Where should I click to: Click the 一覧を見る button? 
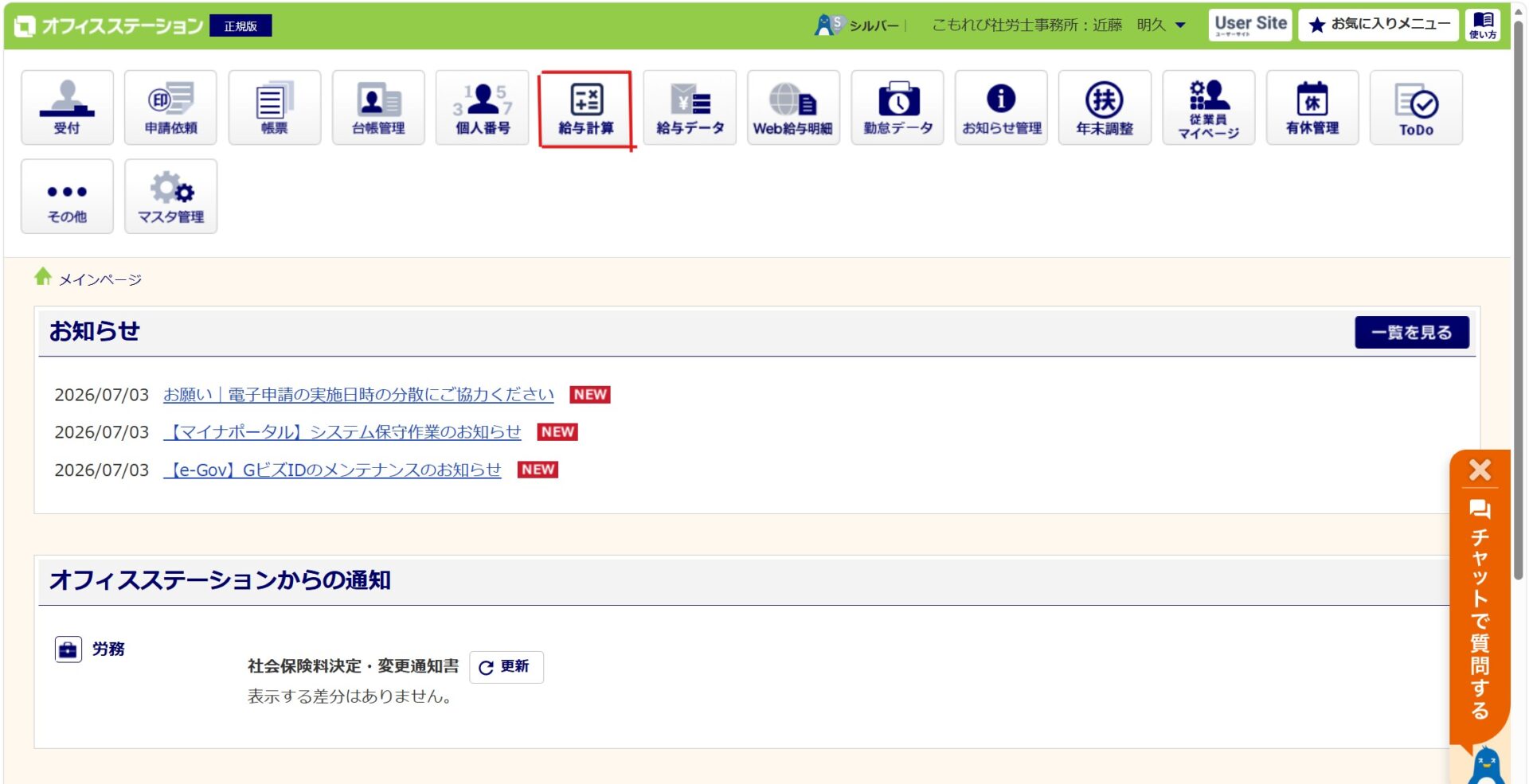[1412, 333]
